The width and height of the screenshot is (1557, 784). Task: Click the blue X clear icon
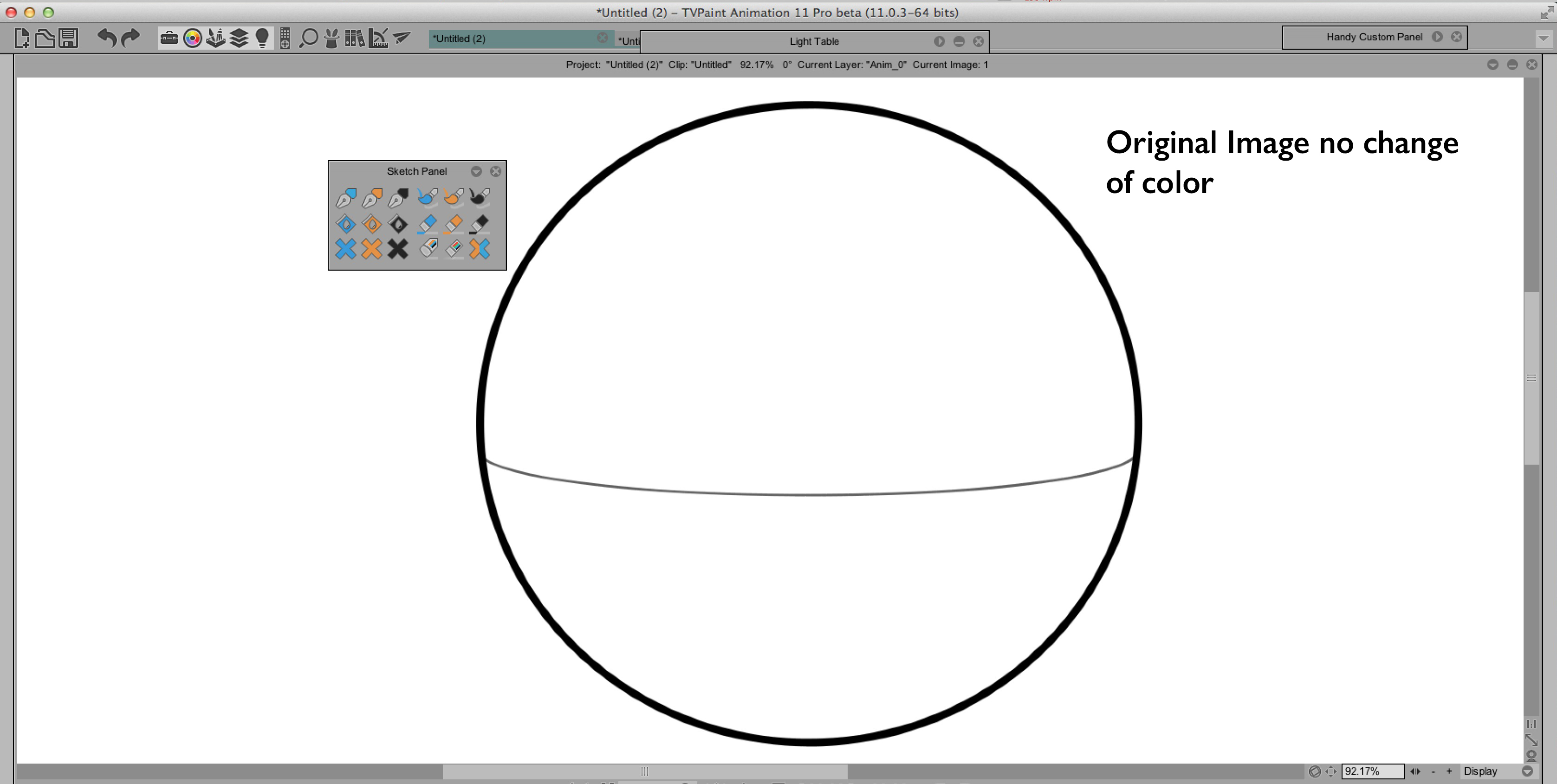(x=346, y=249)
